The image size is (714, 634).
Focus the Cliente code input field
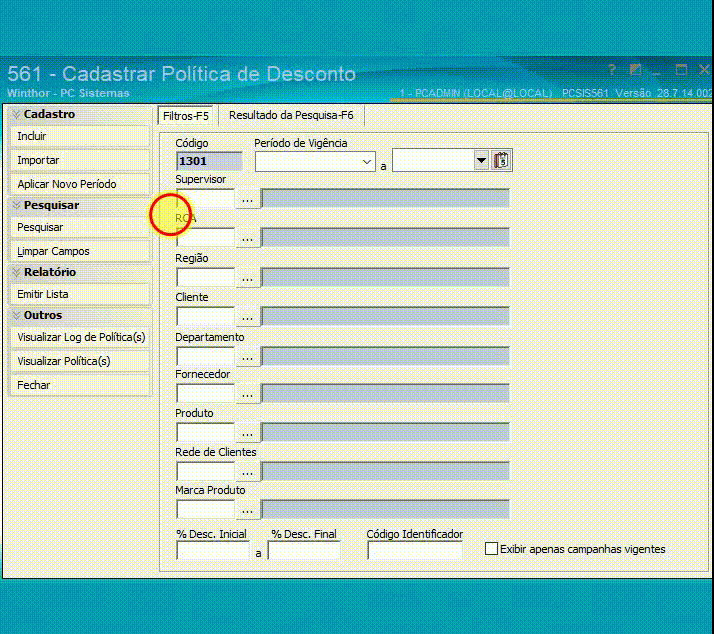(205, 317)
